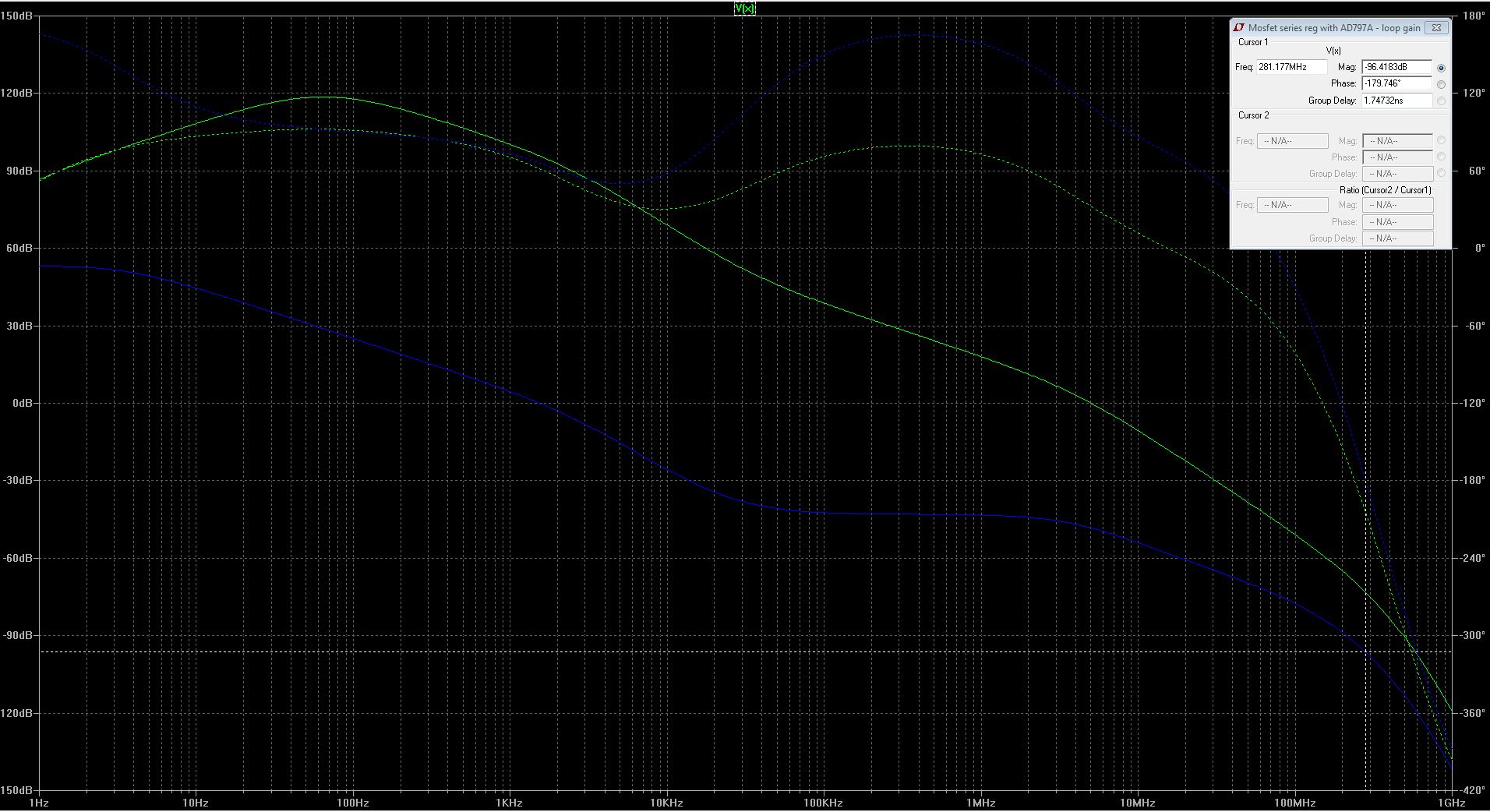1490x812 pixels.
Task: Click the 100KHz frequency axis label
Action: 823,803
